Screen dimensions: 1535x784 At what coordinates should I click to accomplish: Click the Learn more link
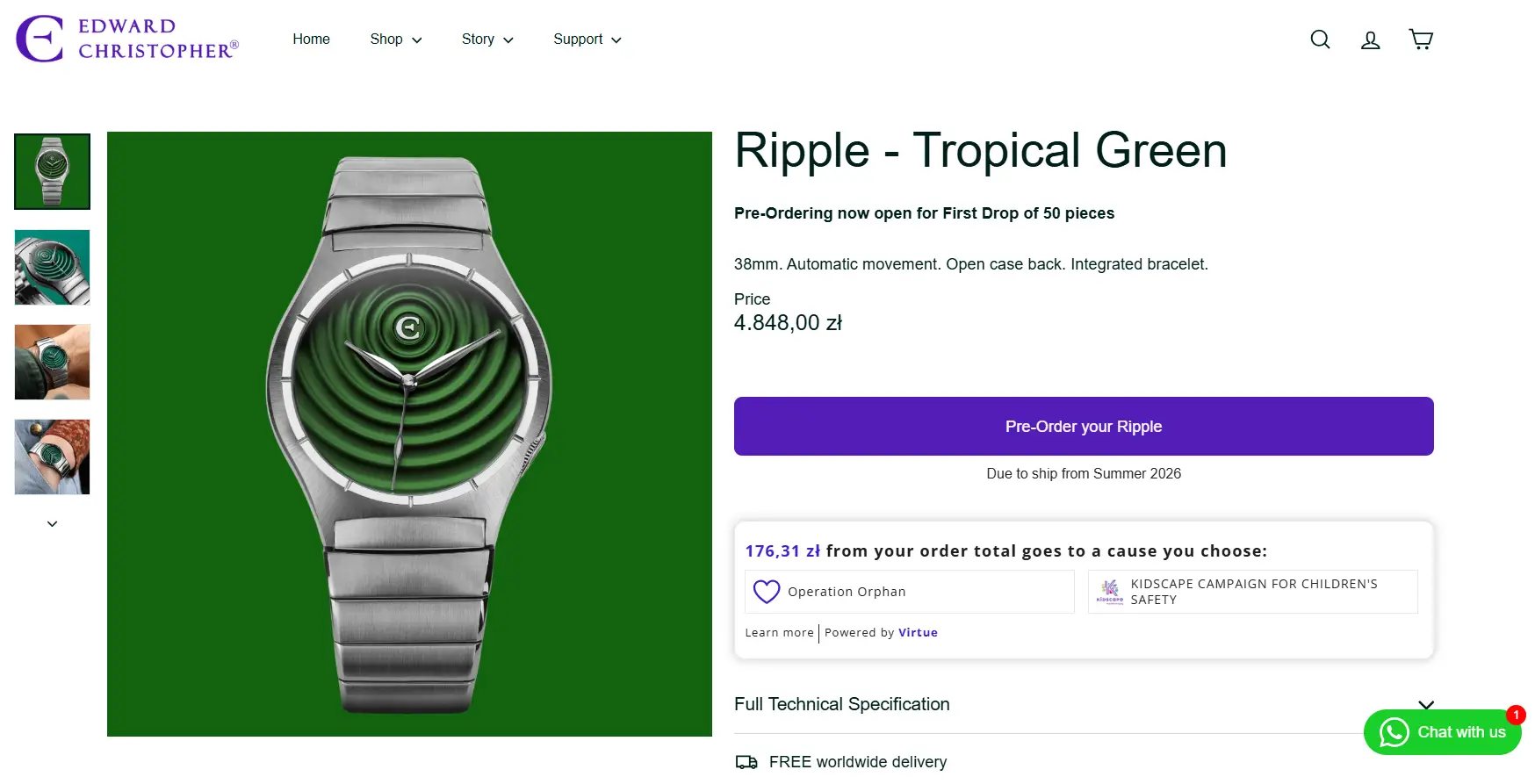[779, 633]
